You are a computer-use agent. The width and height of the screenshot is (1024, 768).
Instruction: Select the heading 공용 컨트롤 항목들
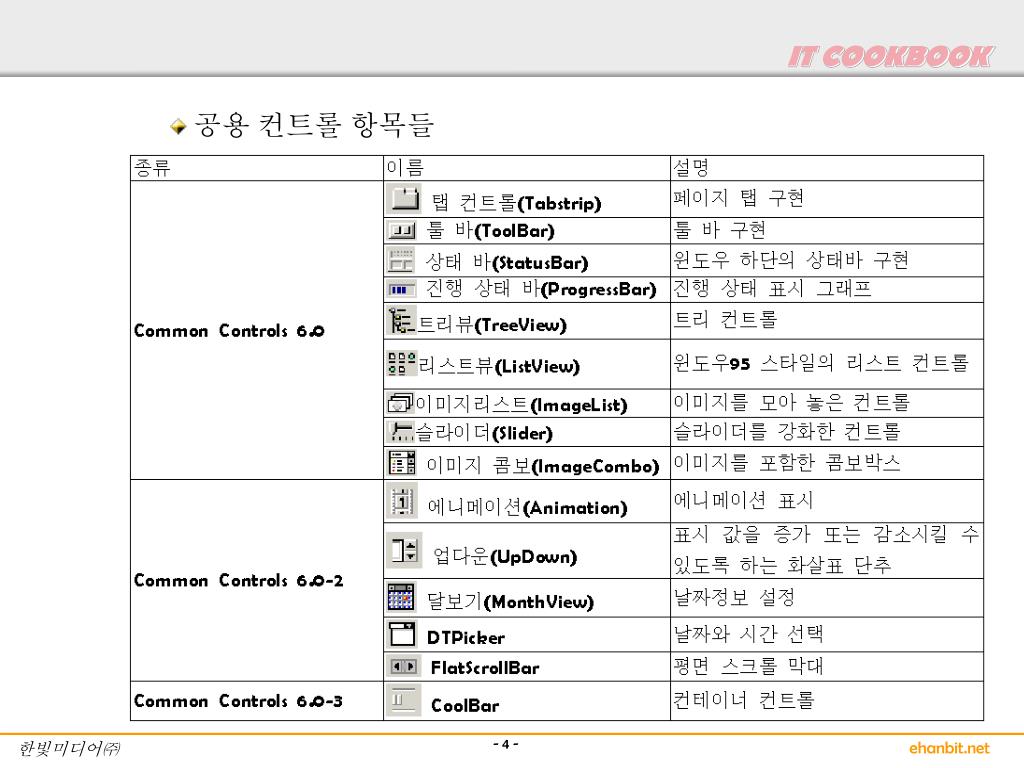(313, 124)
